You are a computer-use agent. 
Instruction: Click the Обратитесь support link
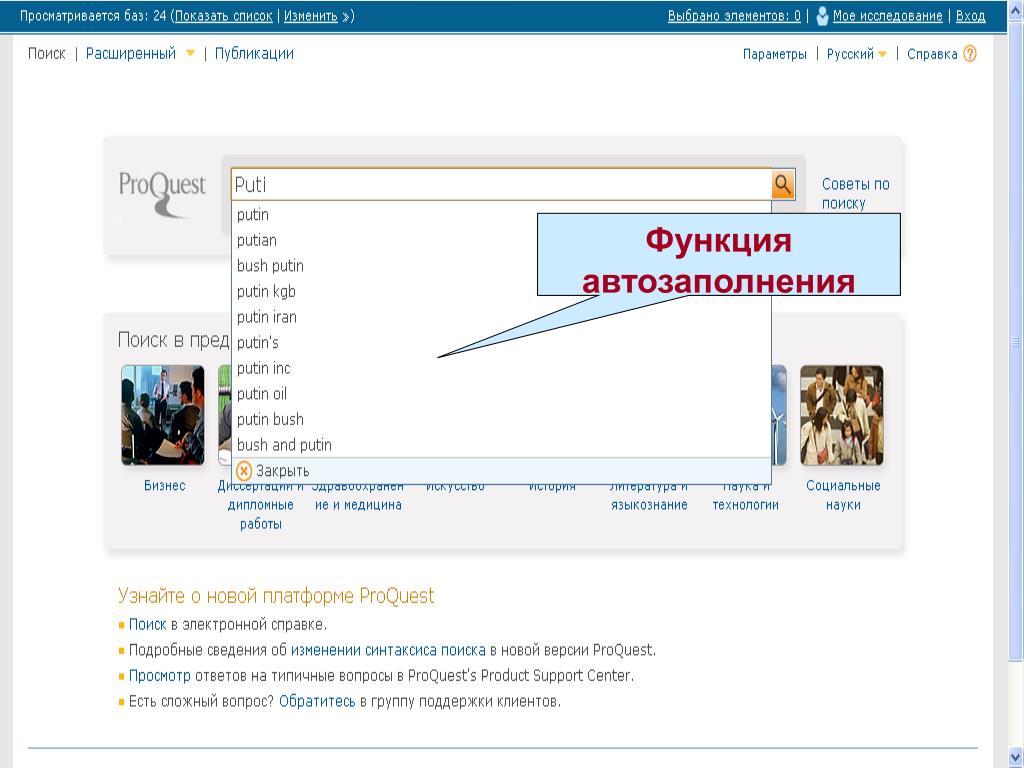[x=317, y=701]
